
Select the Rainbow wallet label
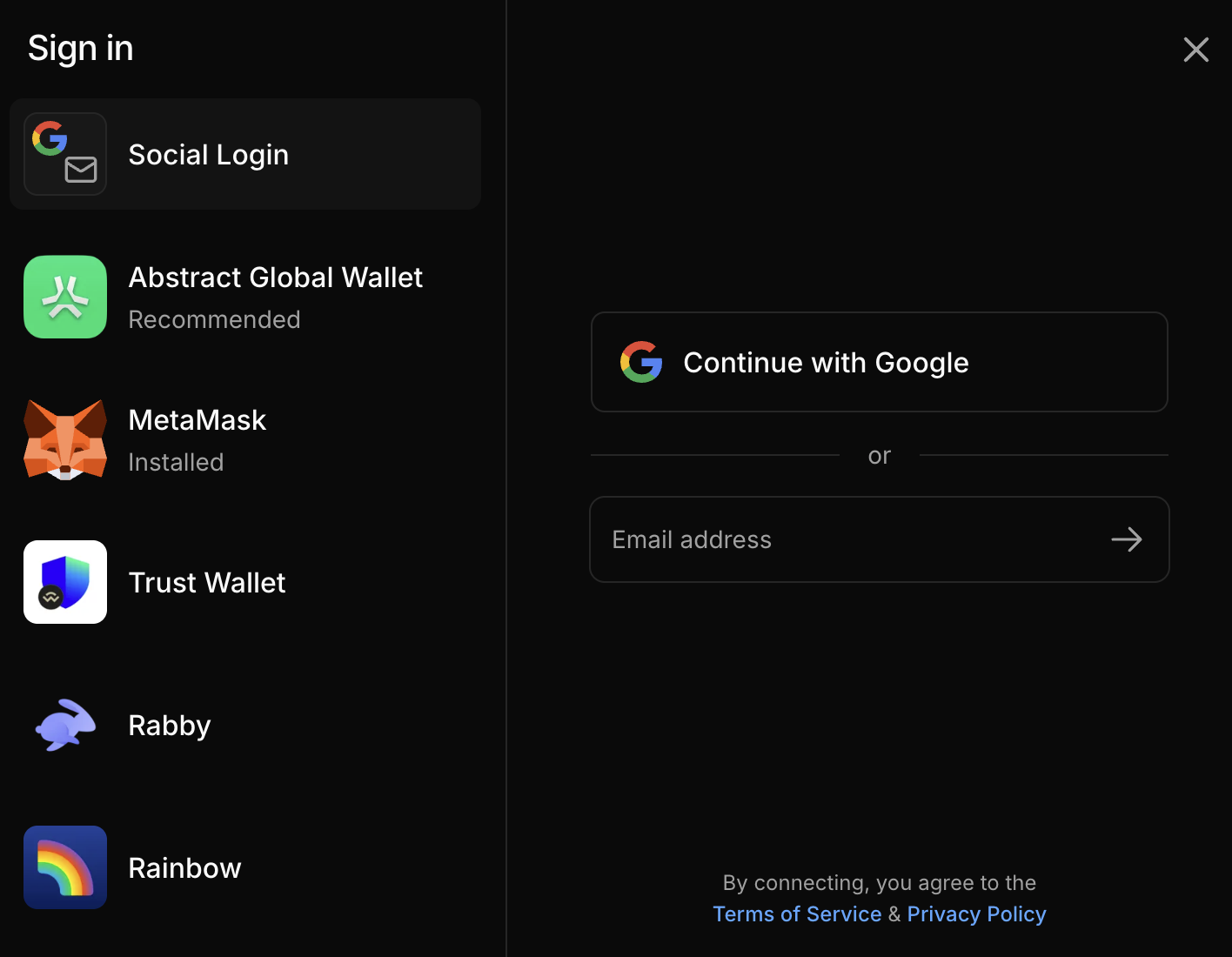click(x=184, y=868)
